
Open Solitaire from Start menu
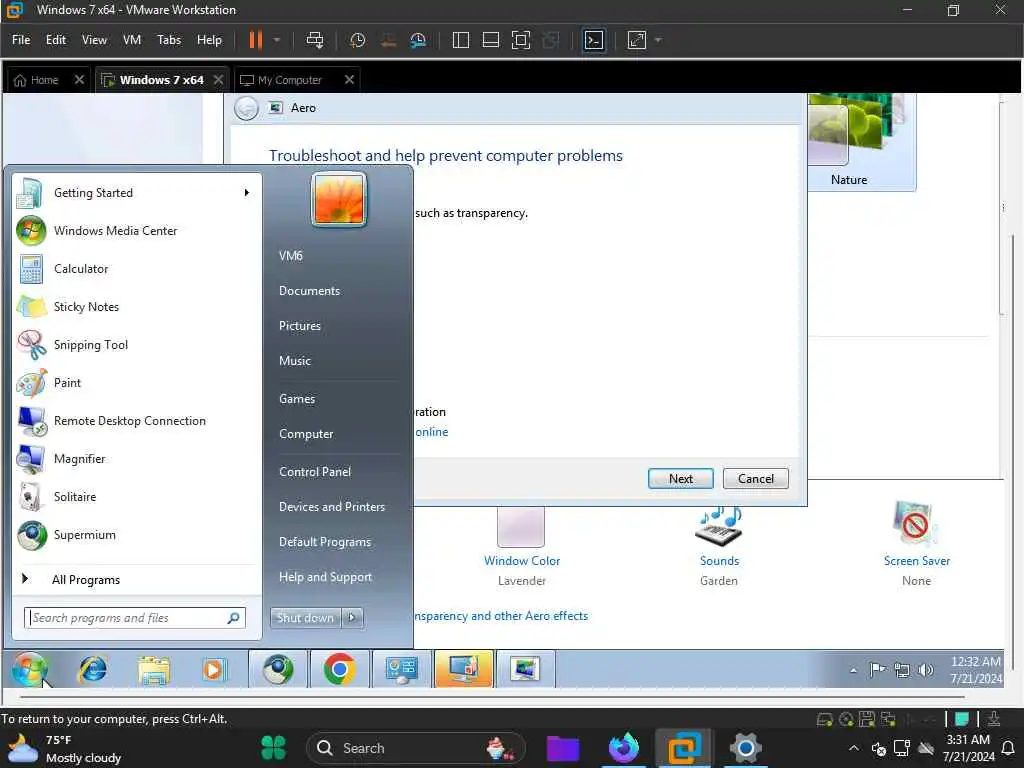click(x=136, y=497)
